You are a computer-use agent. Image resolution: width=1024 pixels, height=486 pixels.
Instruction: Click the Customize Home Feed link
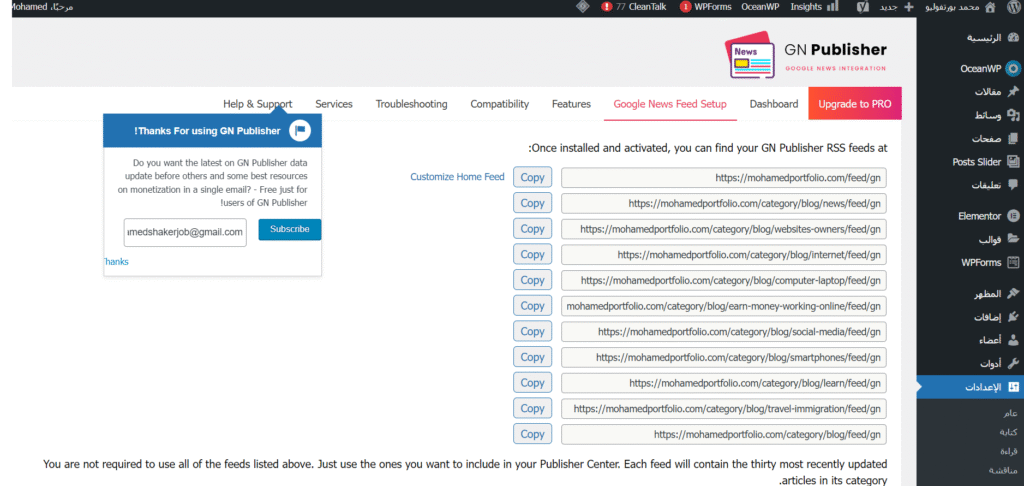457,176
